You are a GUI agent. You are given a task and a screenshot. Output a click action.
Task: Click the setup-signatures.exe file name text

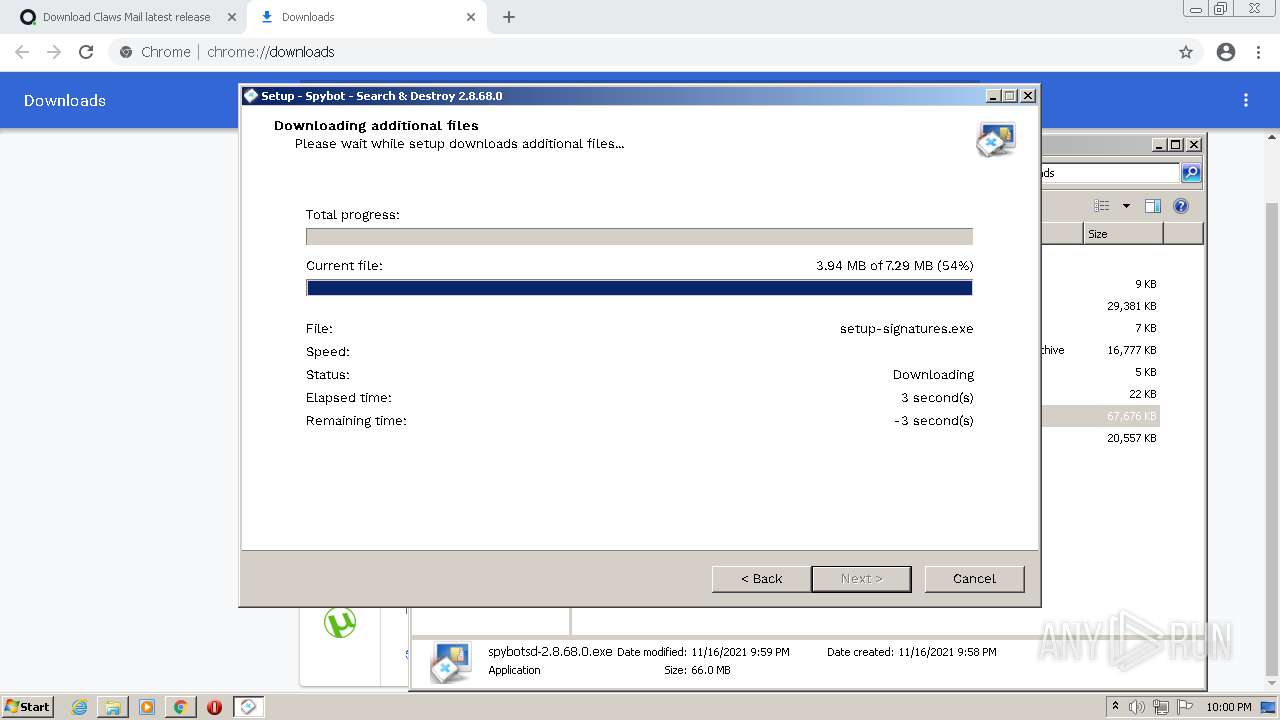906,328
